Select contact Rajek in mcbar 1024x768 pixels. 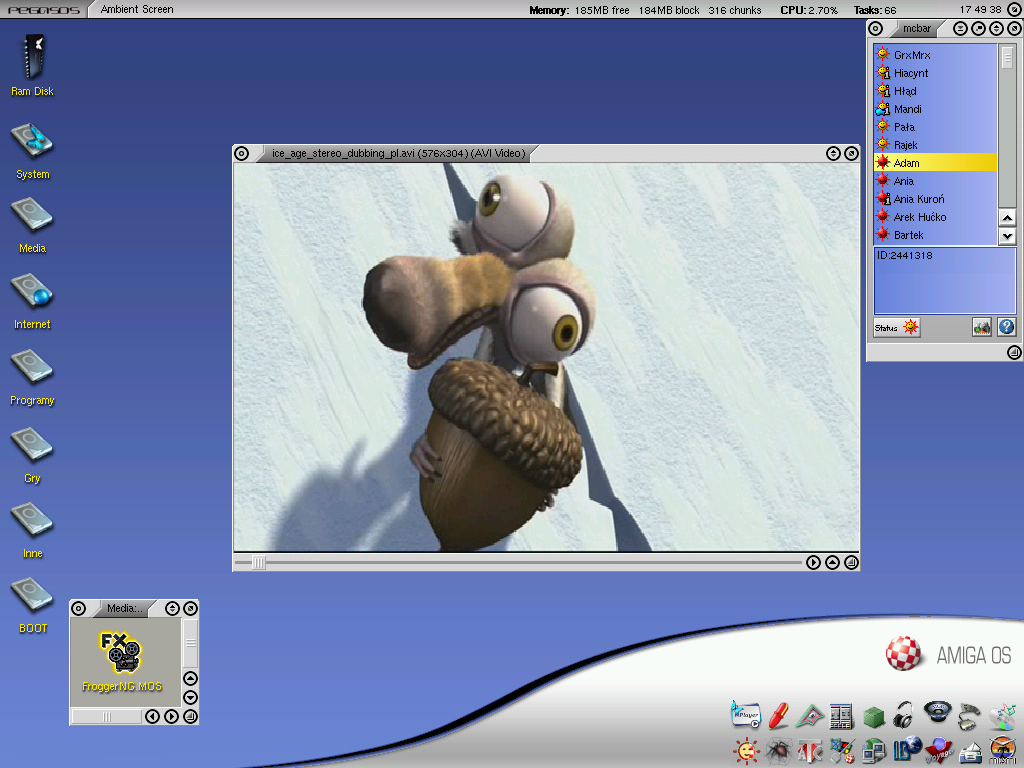coord(935,145)
